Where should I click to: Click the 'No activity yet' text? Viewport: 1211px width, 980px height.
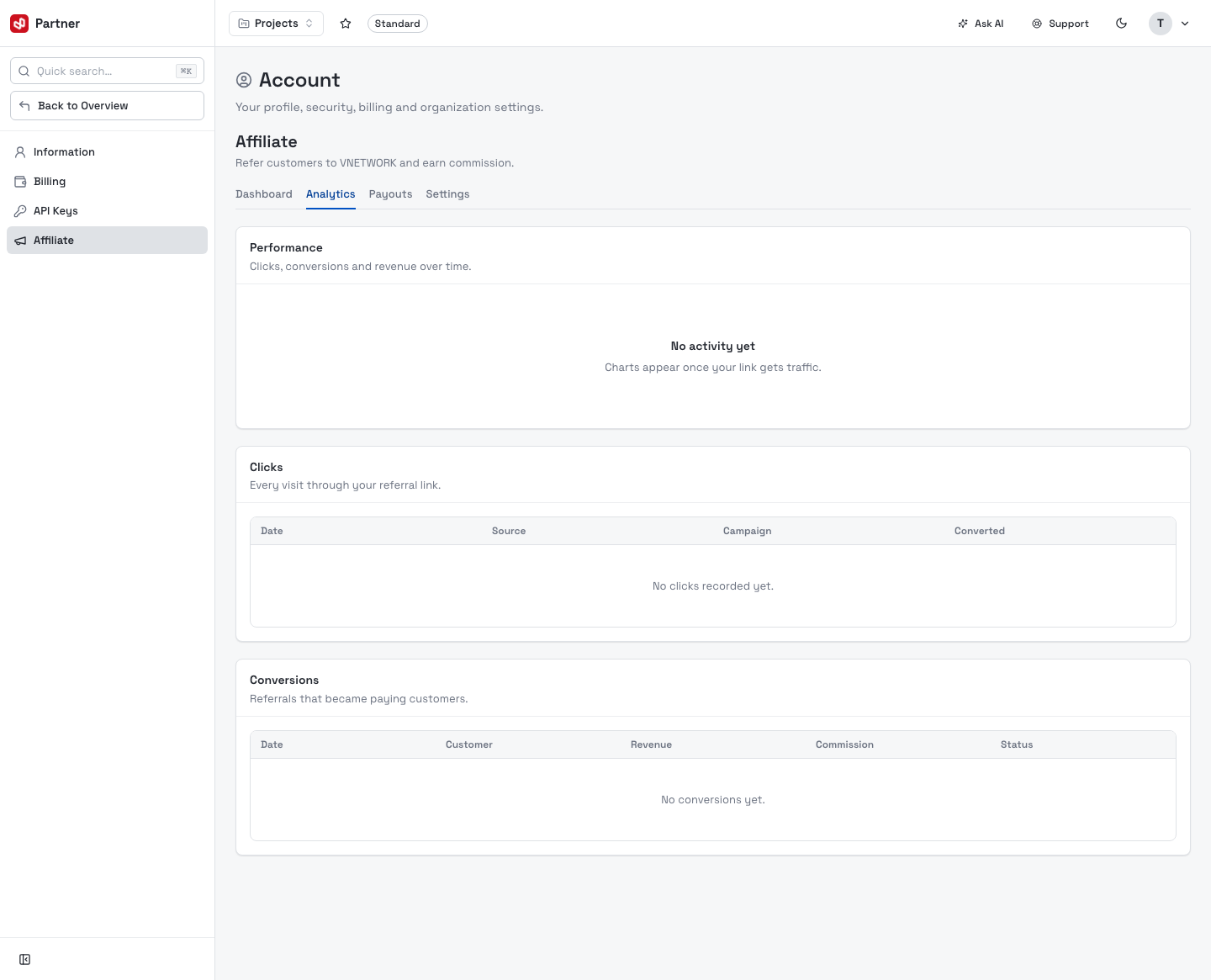pyautogui.click(x=713, y=346)
